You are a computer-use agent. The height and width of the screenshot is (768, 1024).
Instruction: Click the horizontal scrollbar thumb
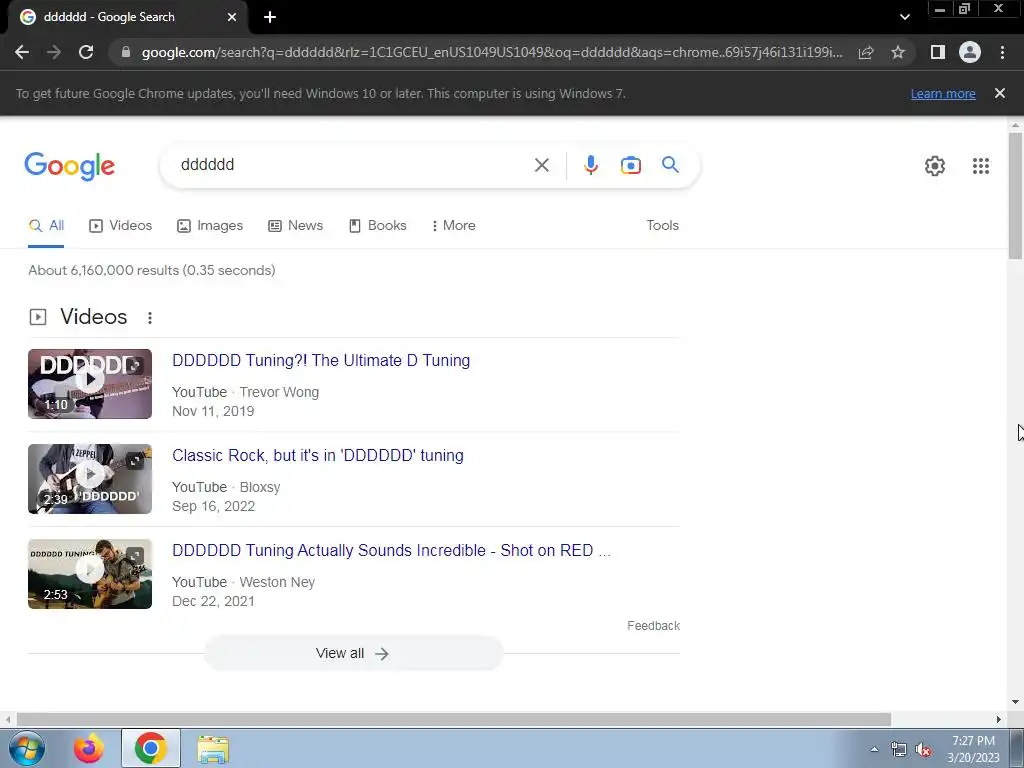454,719
